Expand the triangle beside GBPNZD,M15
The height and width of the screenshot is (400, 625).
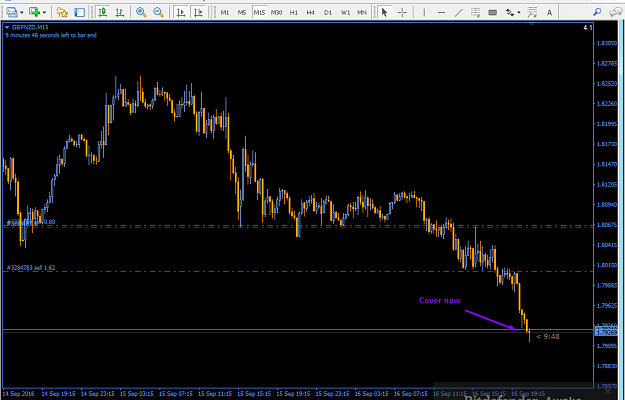(x=7, y=27)
